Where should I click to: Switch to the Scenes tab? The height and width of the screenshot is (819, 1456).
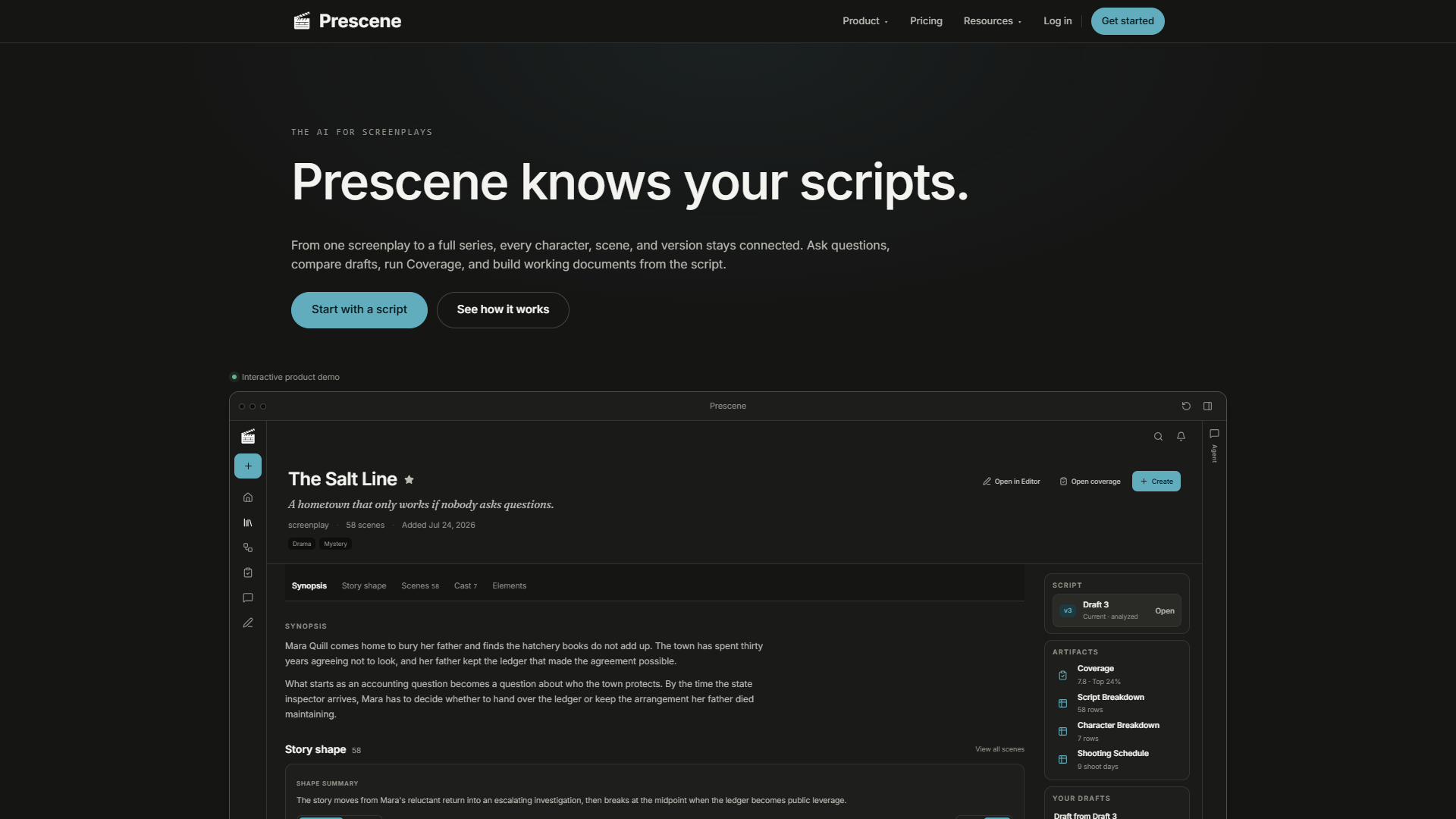tap(420, 586)
